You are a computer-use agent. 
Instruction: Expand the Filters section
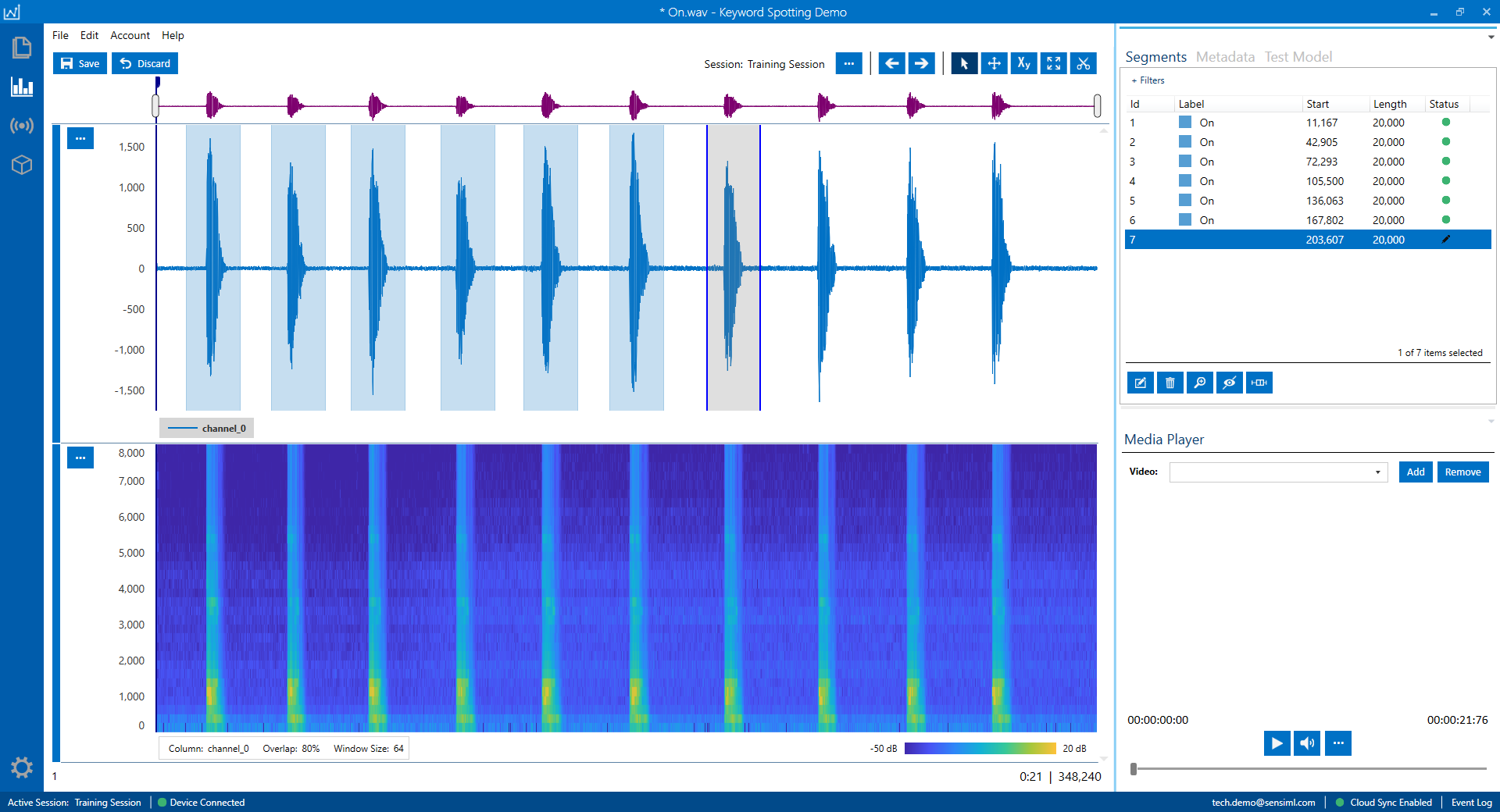[1148, 80]
